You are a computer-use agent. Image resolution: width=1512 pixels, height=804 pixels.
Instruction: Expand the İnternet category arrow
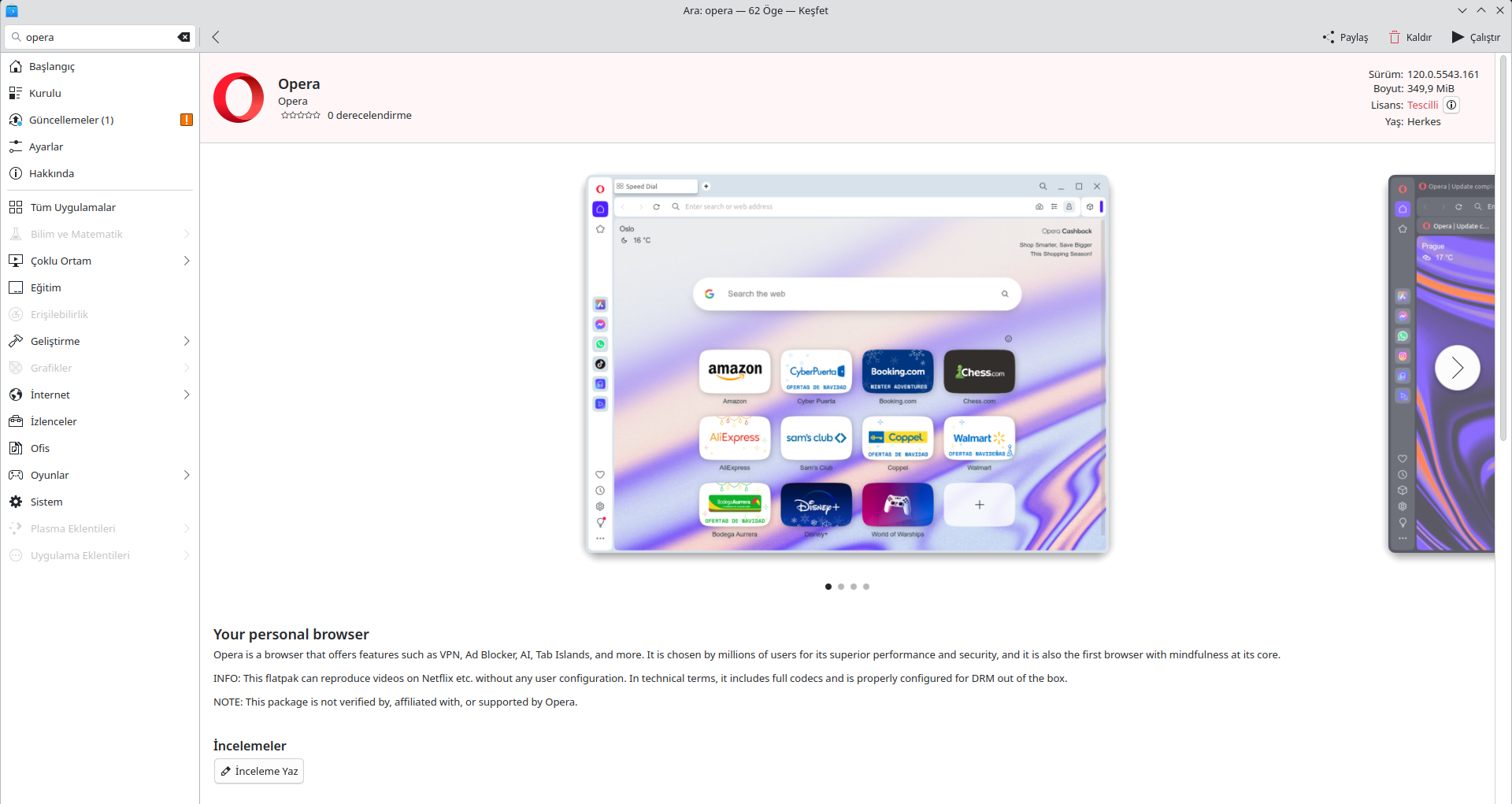[x=187, y=395]
